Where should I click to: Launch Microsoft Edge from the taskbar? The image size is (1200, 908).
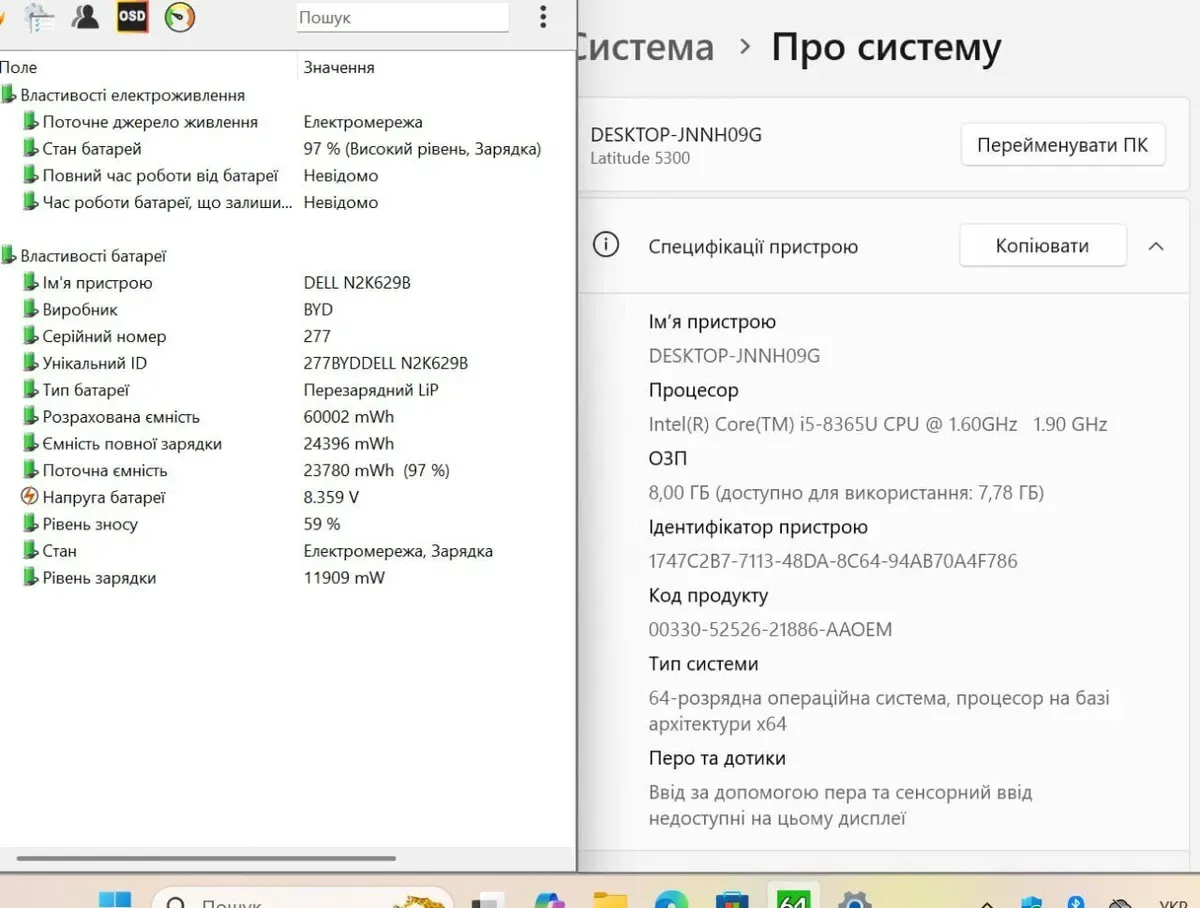tap(672, 899)
